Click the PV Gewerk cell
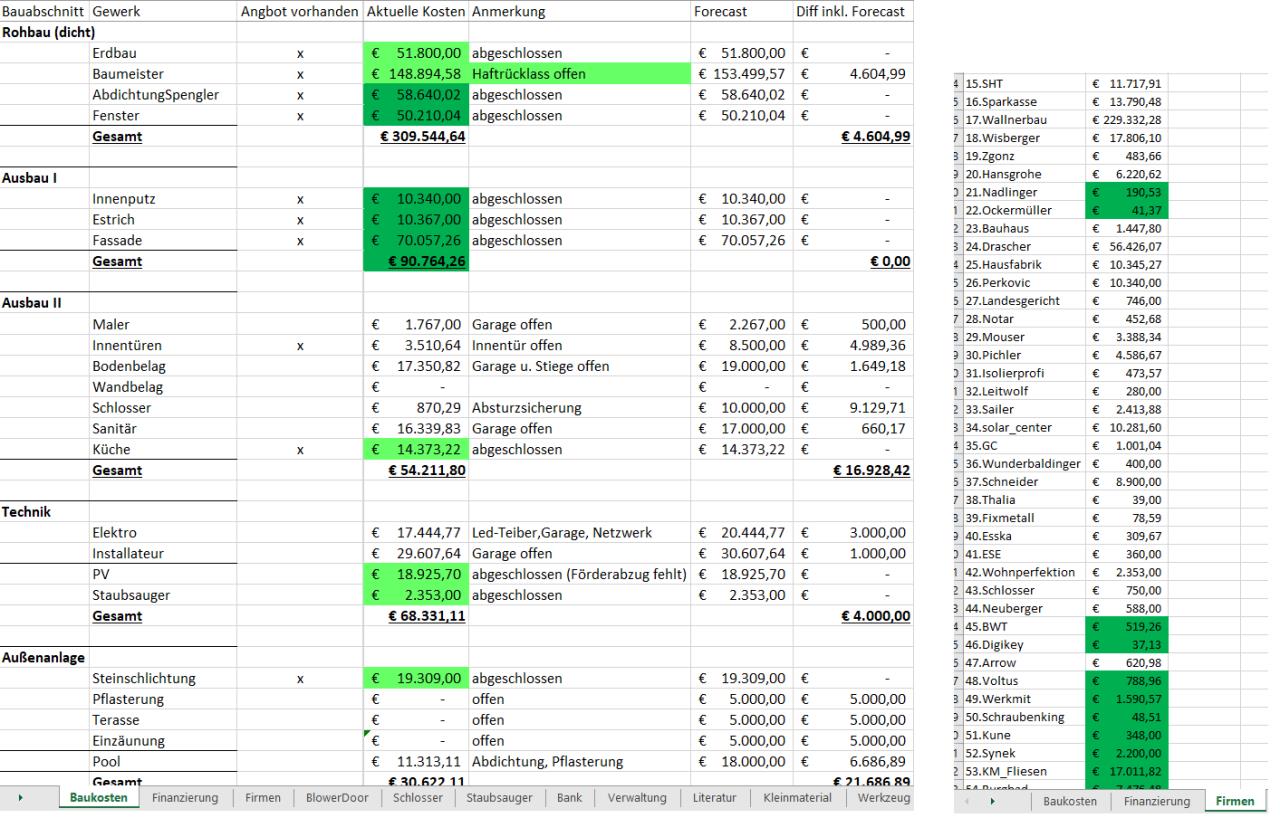The height and width of the screenshot is (818, 1280). pos(163,577)
